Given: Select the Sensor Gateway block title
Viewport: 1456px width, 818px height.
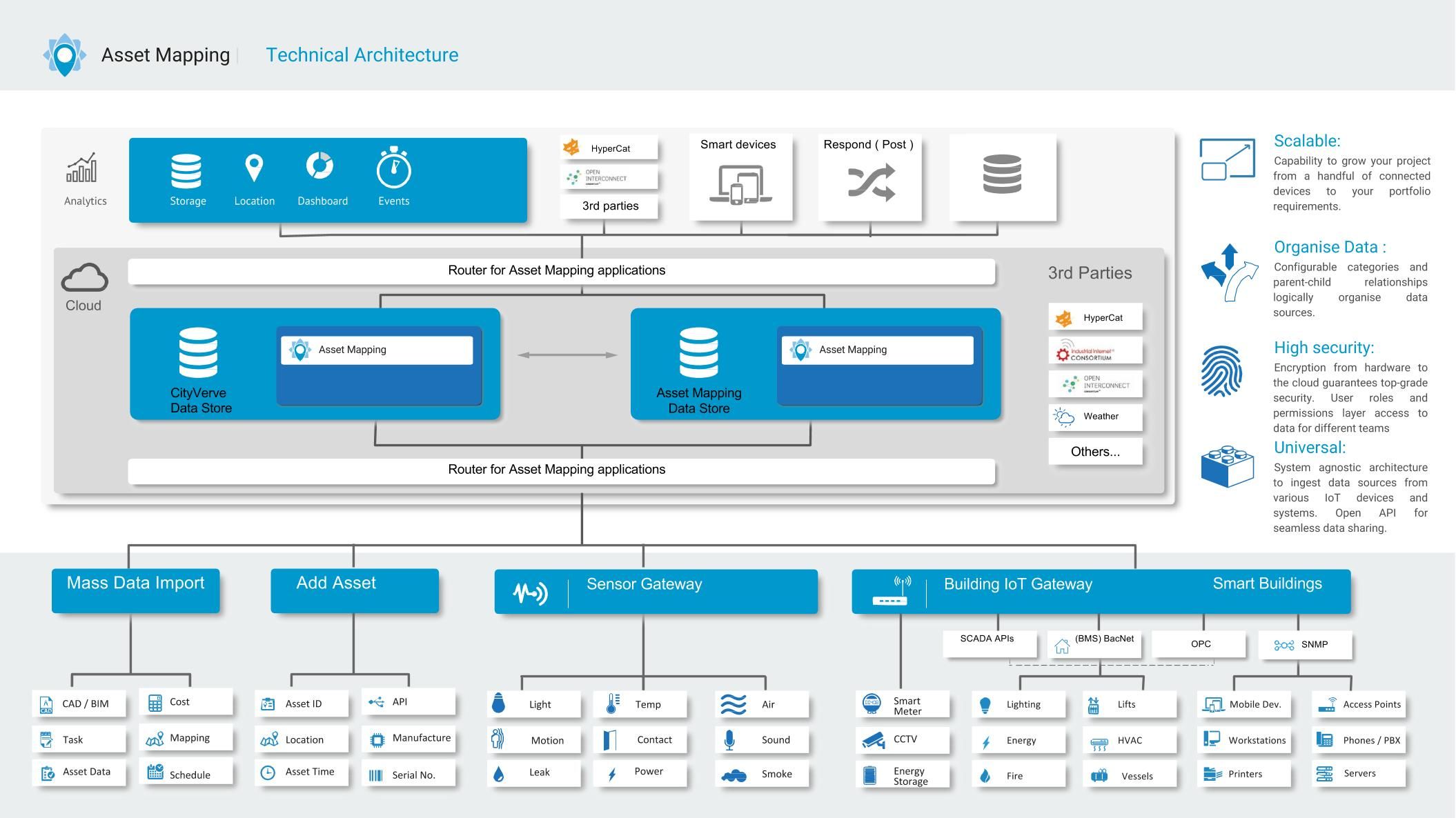Looking at the screenshot, I should click(644, 584).
